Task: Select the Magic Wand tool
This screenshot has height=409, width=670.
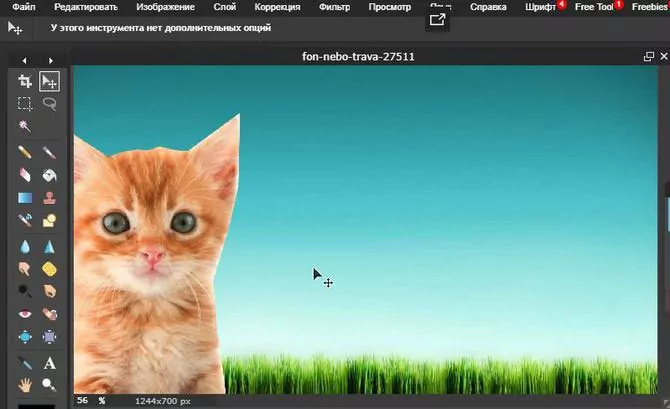Action: pos(25,126)
